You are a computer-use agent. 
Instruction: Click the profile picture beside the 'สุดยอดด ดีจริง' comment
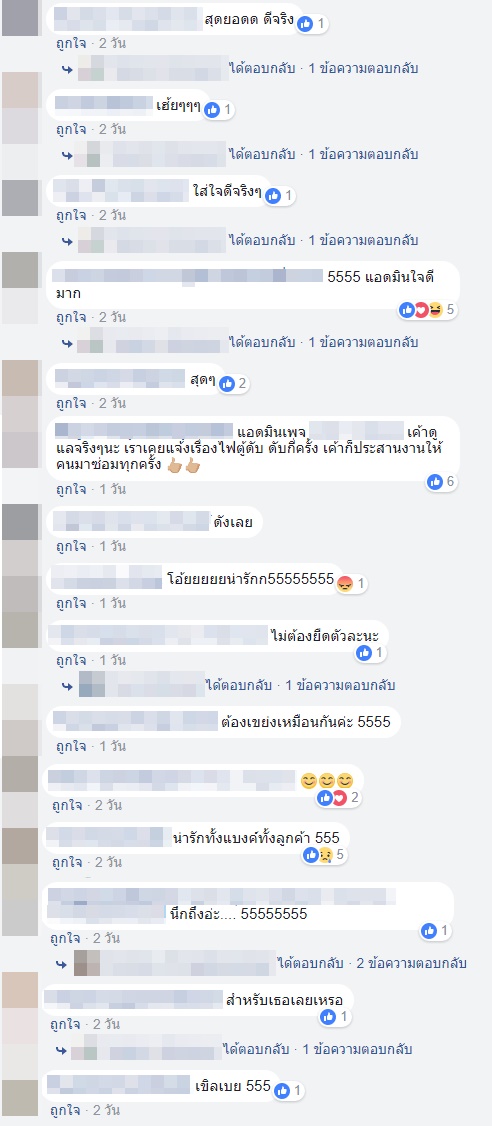20,18
